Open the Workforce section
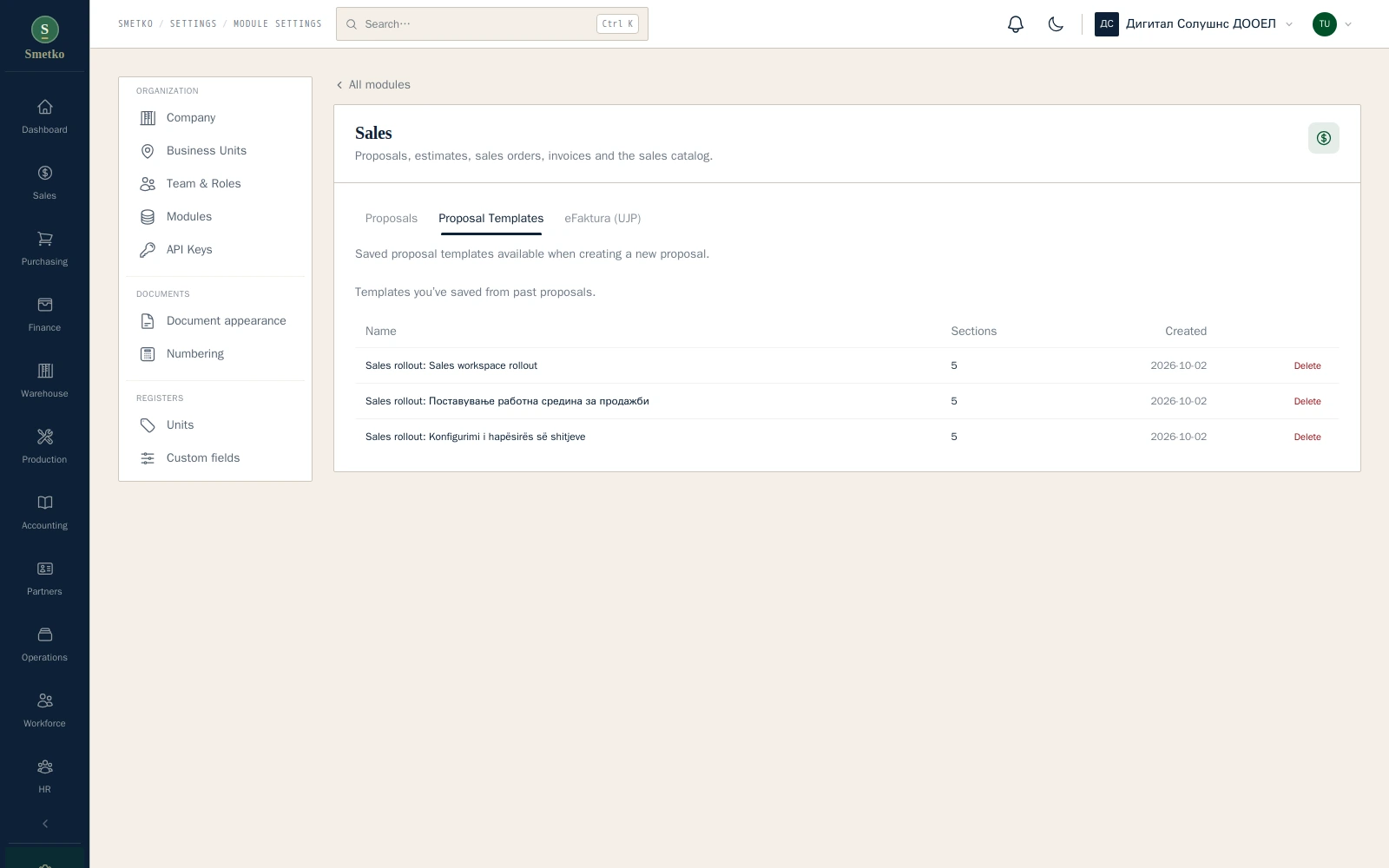 click(x=44, y=711)
